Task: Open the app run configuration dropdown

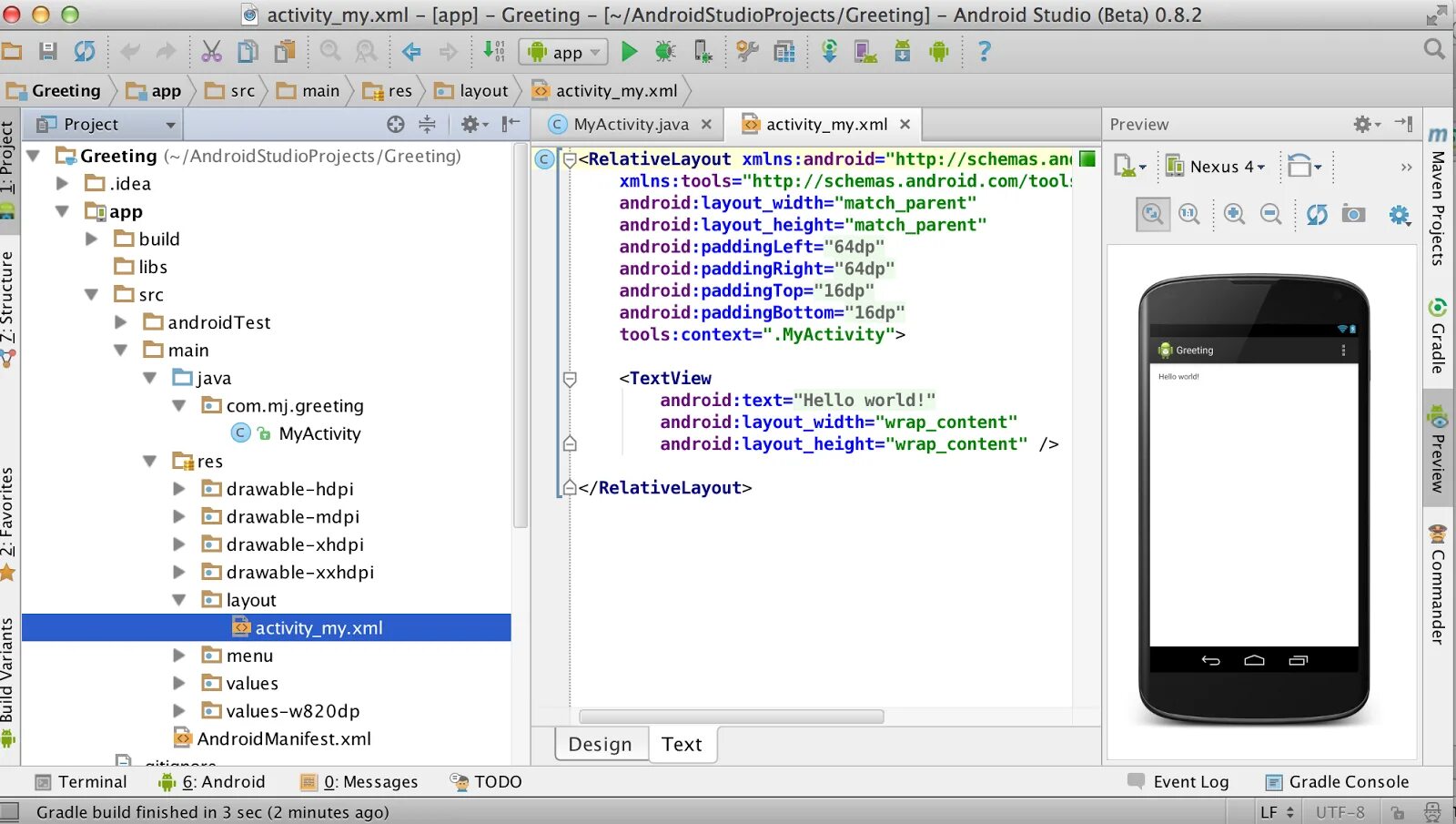Action: point(562,52)
